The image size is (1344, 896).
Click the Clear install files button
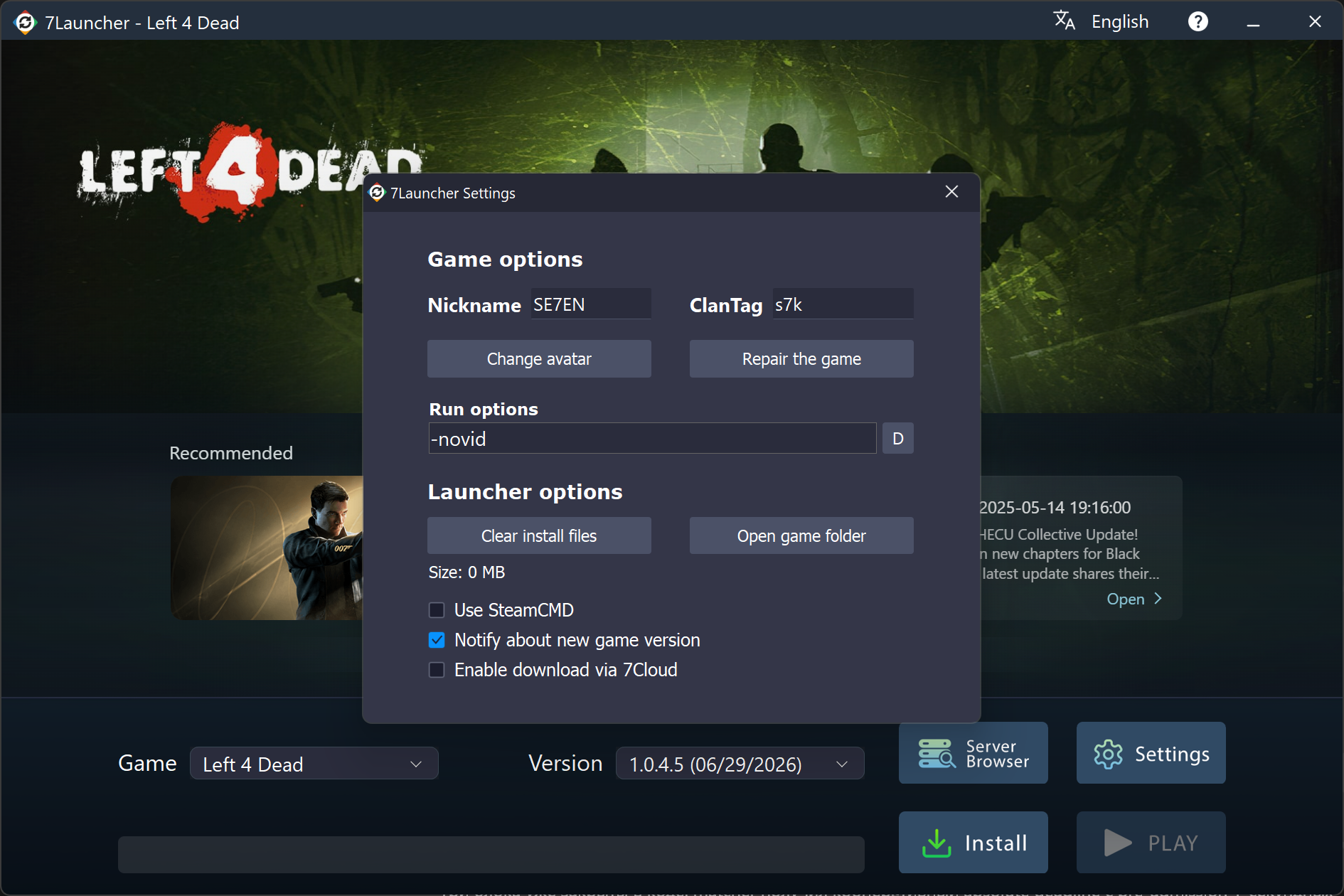coord(539,535)
